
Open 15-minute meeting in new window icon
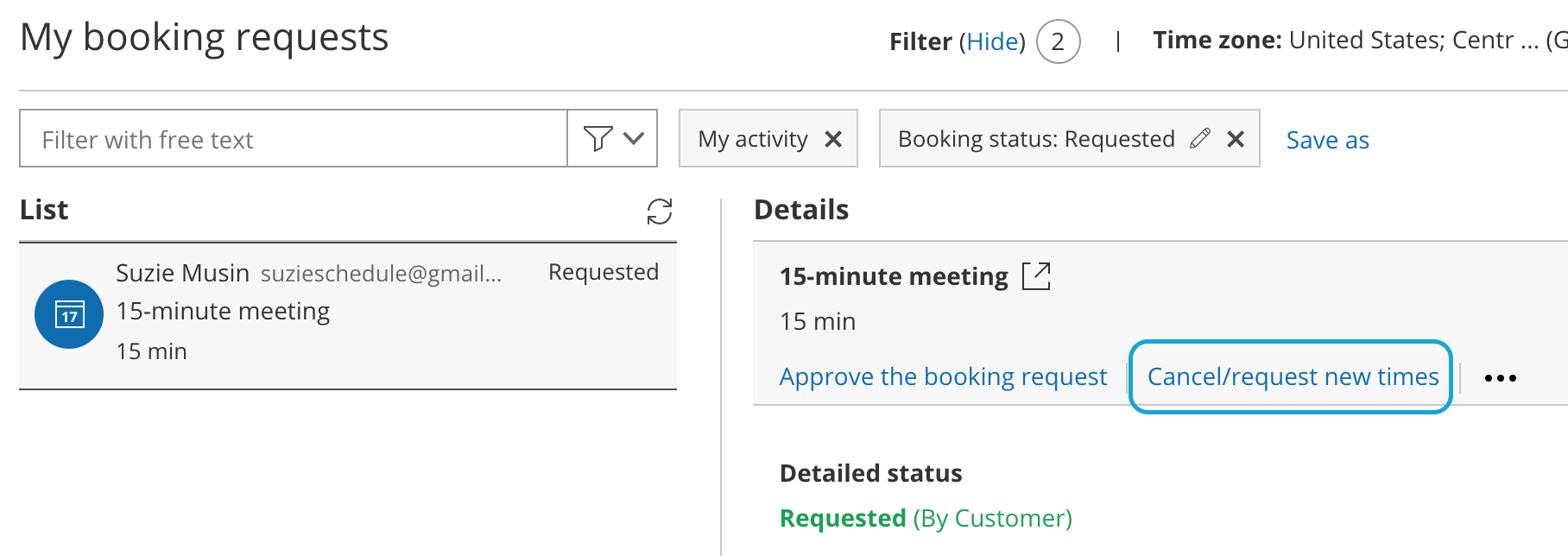pyautogui.click(x=1036, y=276)
